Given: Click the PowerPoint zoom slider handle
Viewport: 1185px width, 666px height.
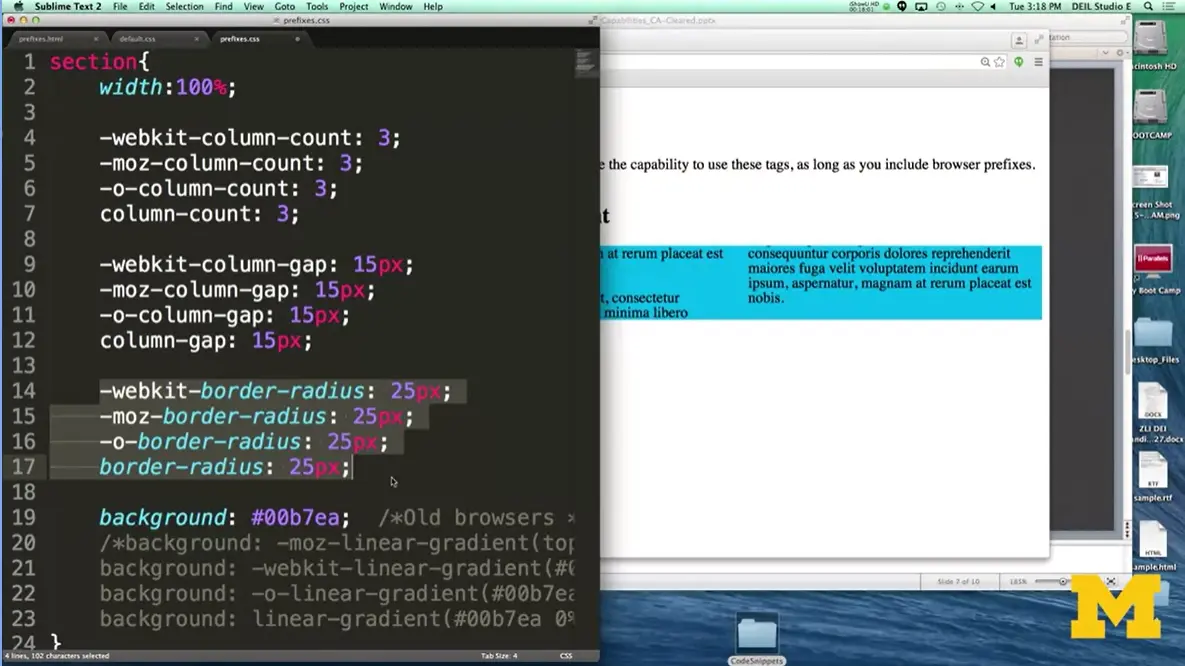Looking at the screenshot, I should (1063, 581).
